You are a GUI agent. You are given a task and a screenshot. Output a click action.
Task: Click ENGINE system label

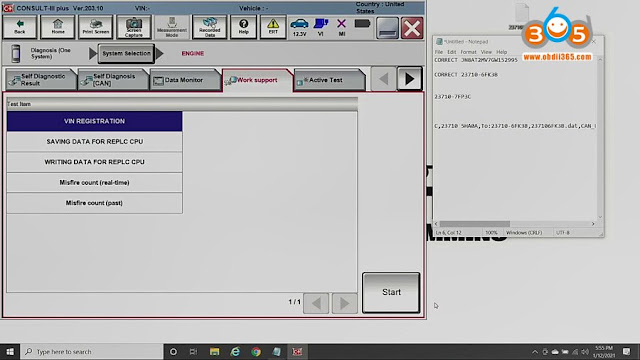point(193,53)
